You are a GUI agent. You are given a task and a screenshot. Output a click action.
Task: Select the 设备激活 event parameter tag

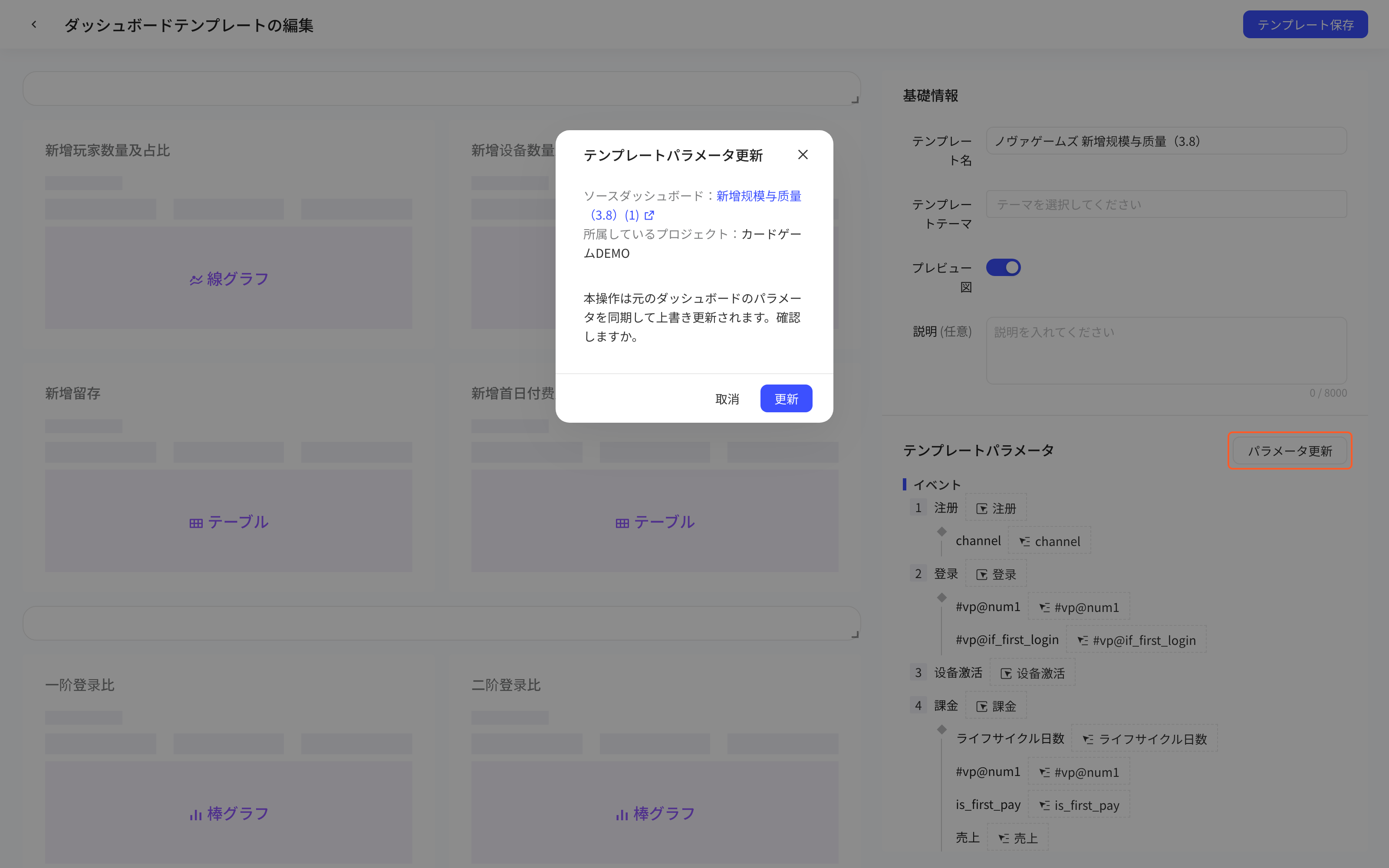click(1032, 673)
